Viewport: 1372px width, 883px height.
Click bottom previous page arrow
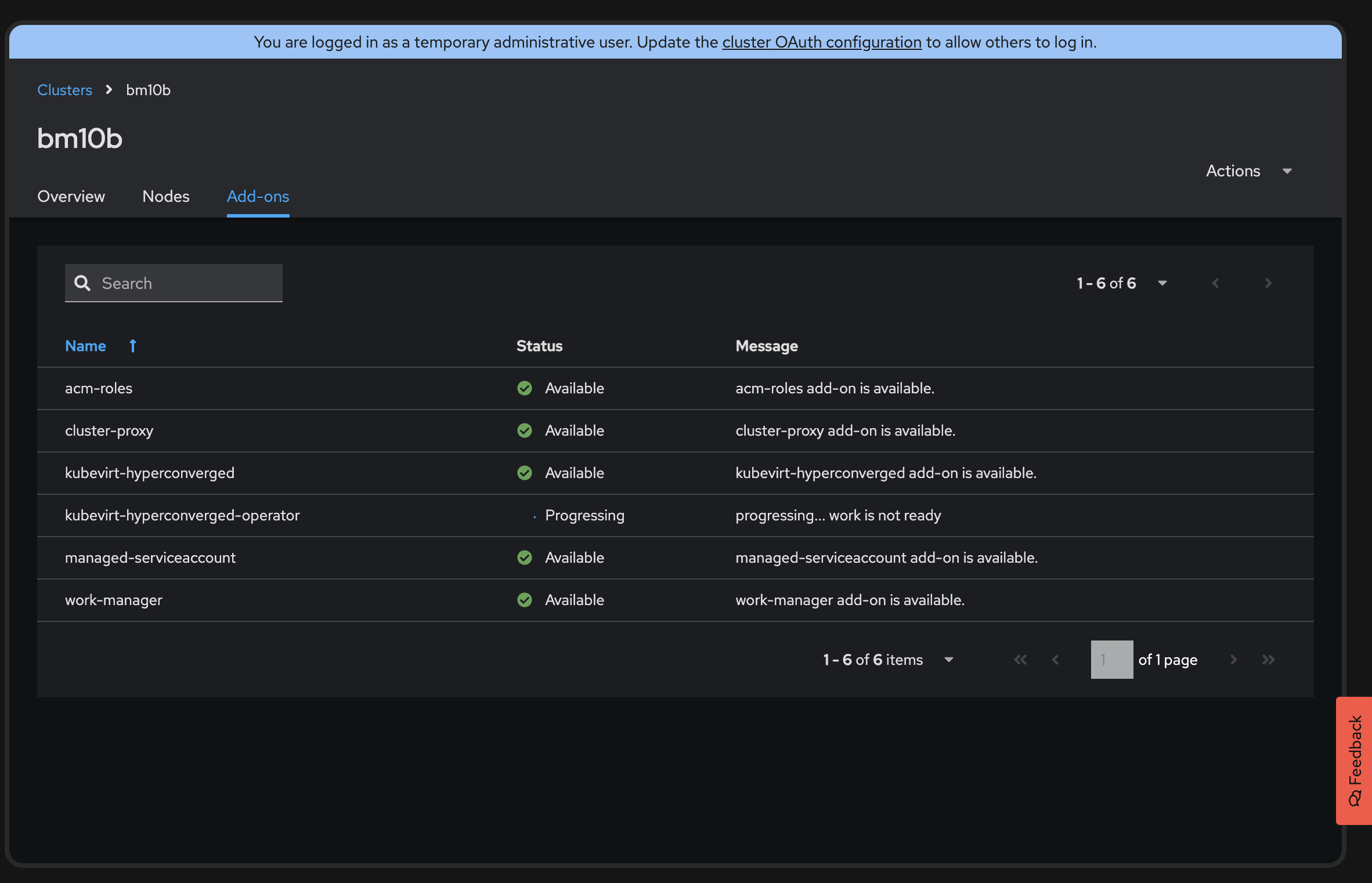pyautogui.click(x=1056, y=660)
